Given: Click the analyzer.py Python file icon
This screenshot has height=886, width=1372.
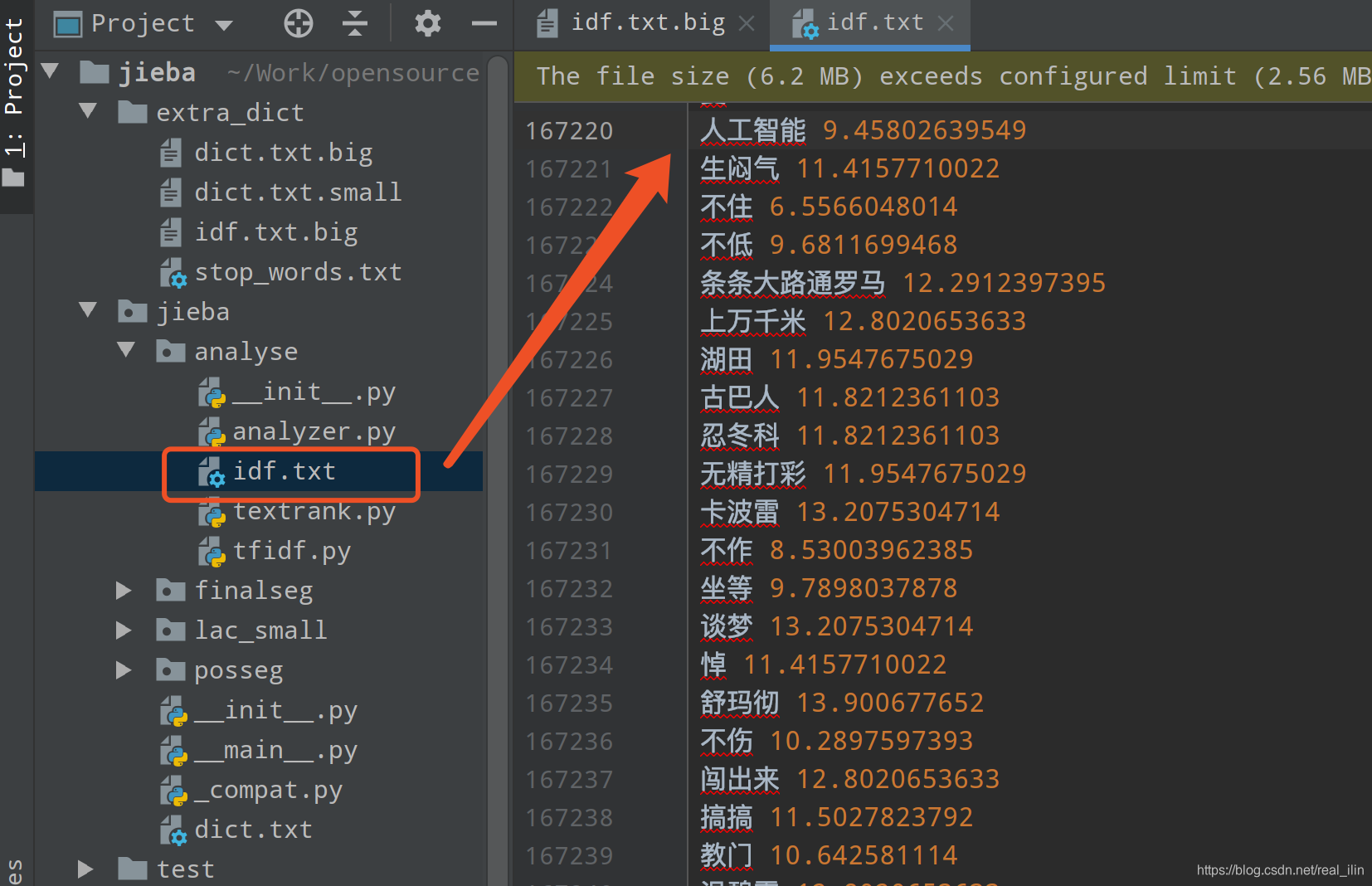Looking at the screenshot, I should pos(212,432).
